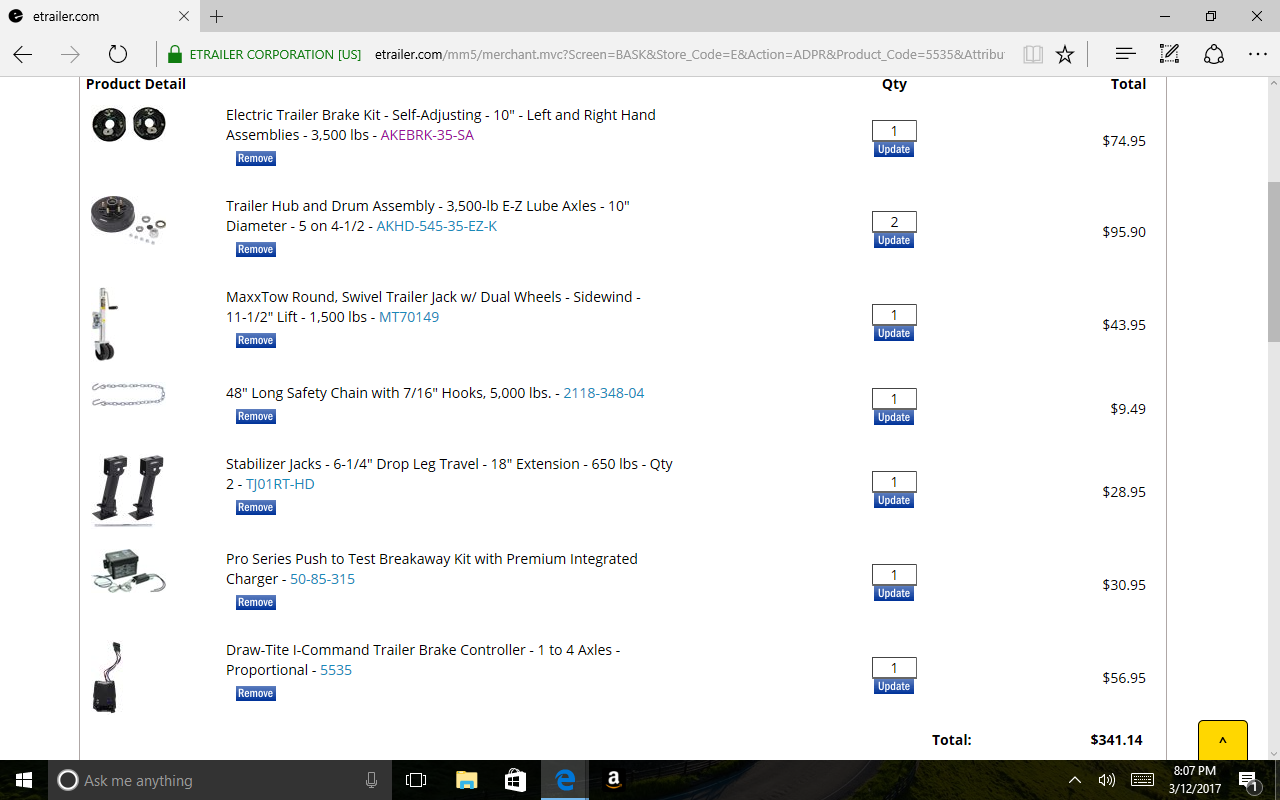The image size is (1280, 800).
Task: Update quantity for Draw-Tite Brake Controller
Action: pos(894,686)
